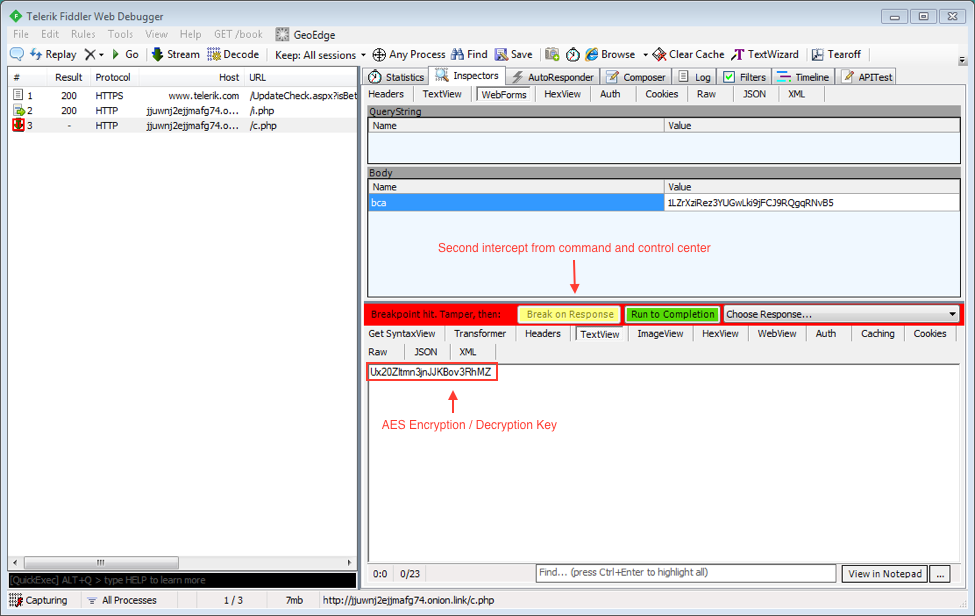The height and width of the screenshot is (616, 975).
Task: Select response Transformer tab
Action: [479, 334]
